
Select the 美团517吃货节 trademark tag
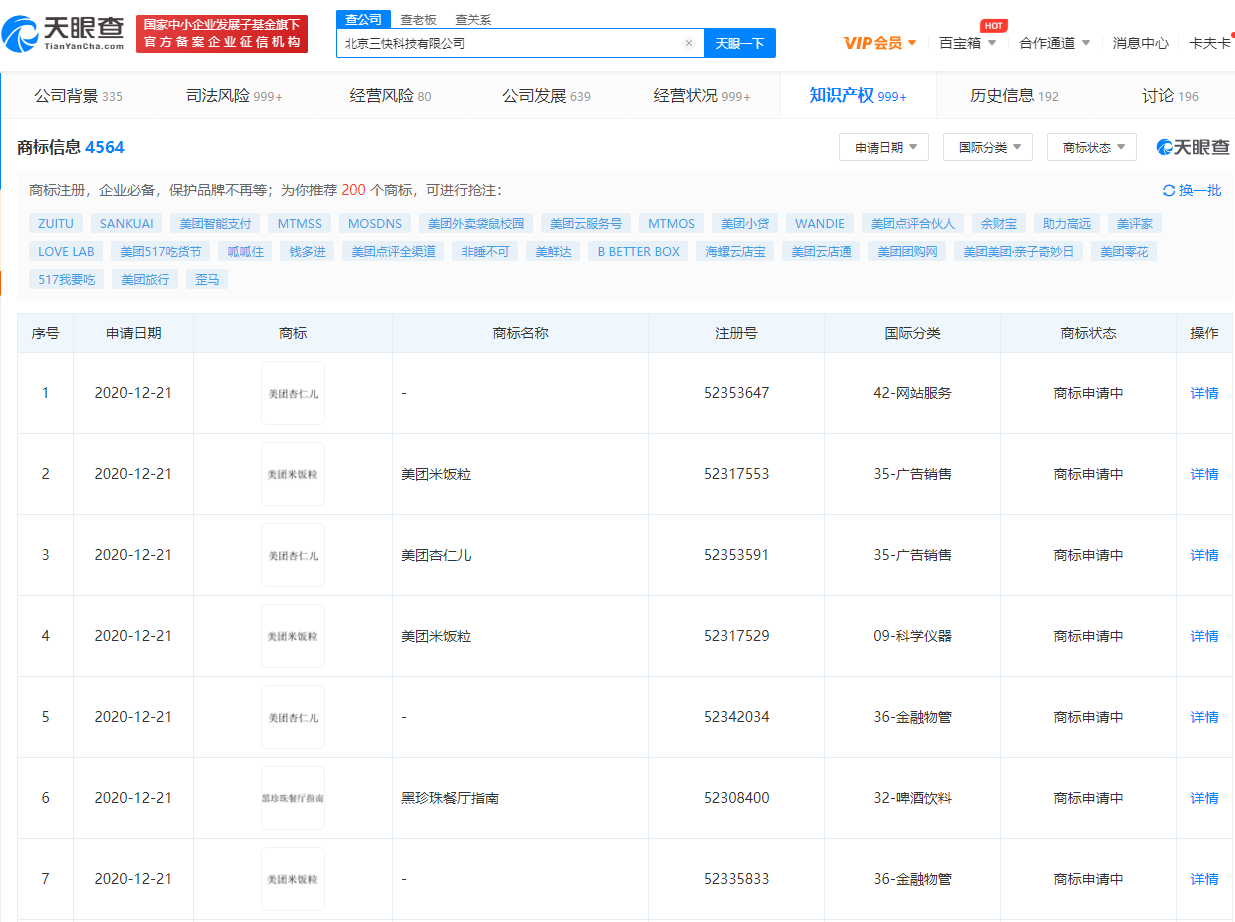(x=161, y=251)
